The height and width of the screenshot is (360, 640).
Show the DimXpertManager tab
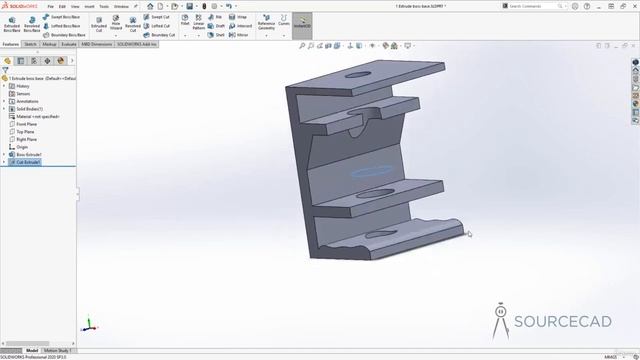[x=47, y=61]
